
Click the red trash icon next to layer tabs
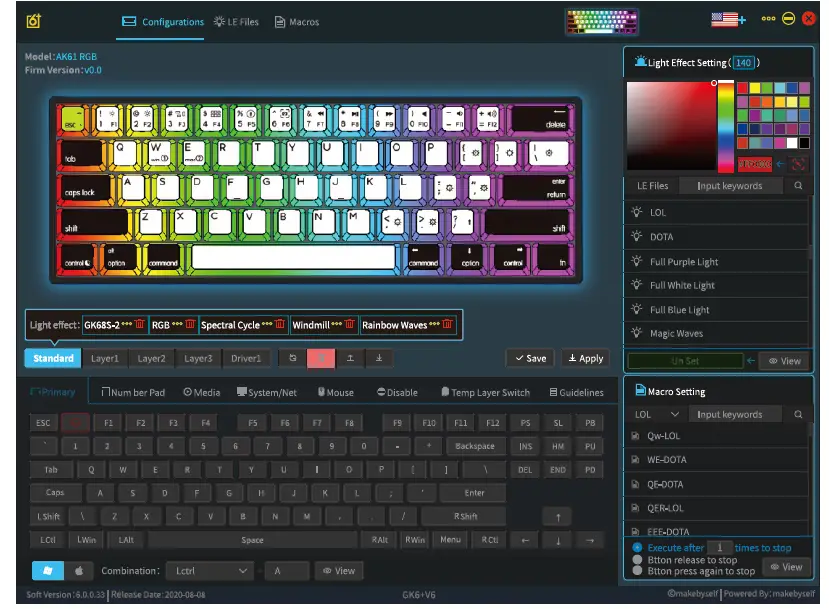pos(321,358)
